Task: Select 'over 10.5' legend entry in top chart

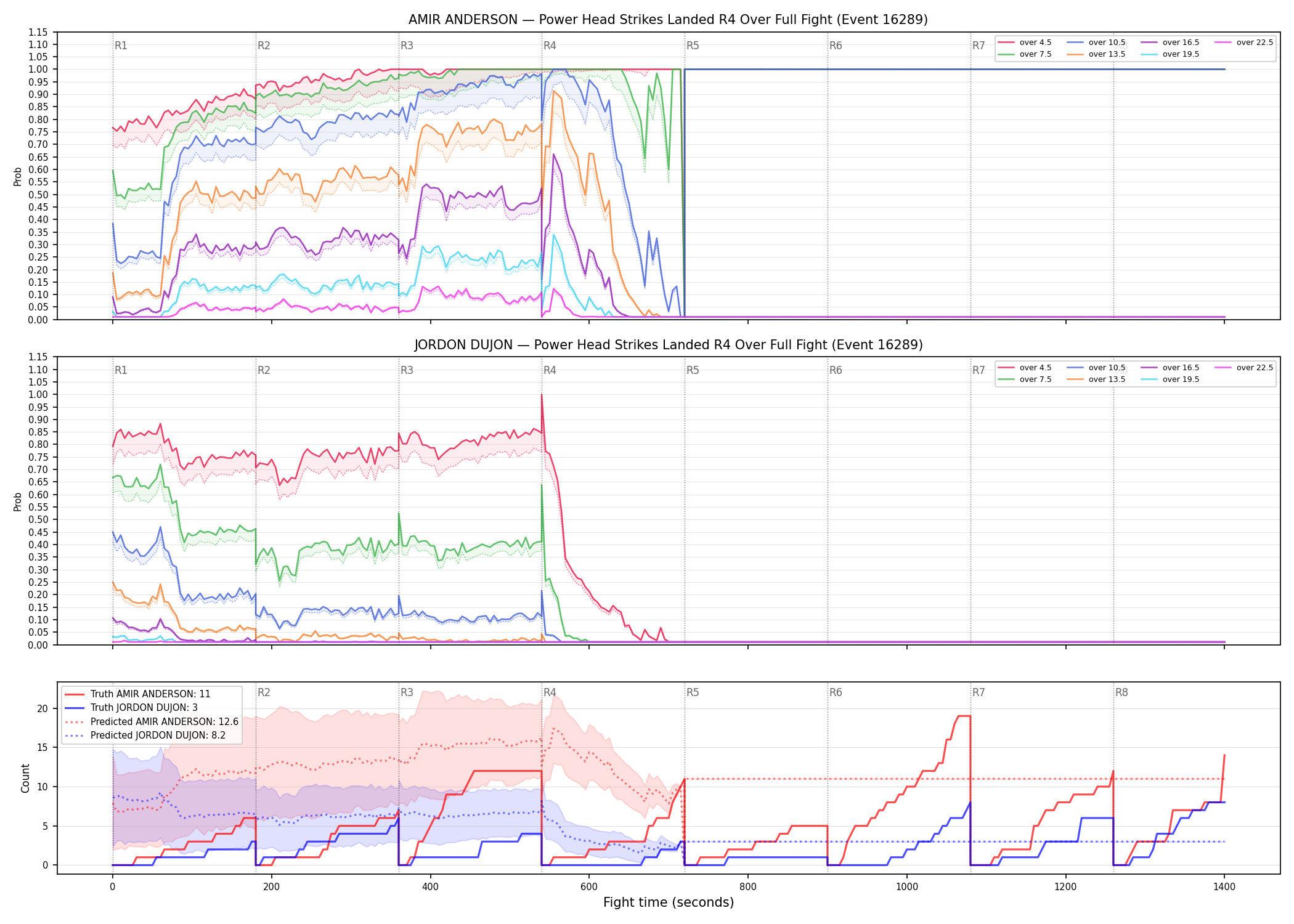Action: click(1096, 43)
